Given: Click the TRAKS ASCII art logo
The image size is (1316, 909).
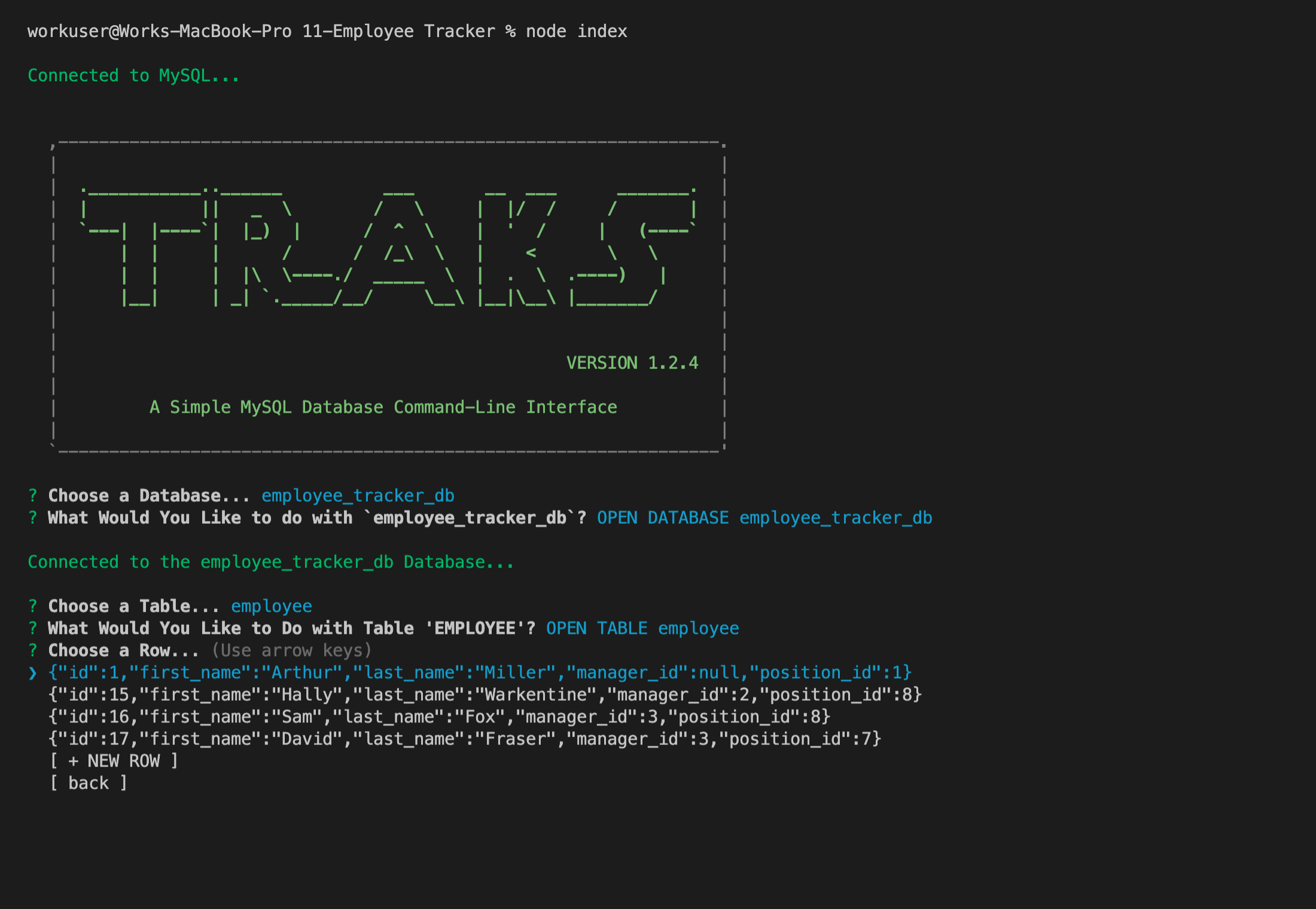Looking at the screenshot, I should coord(389,247).
